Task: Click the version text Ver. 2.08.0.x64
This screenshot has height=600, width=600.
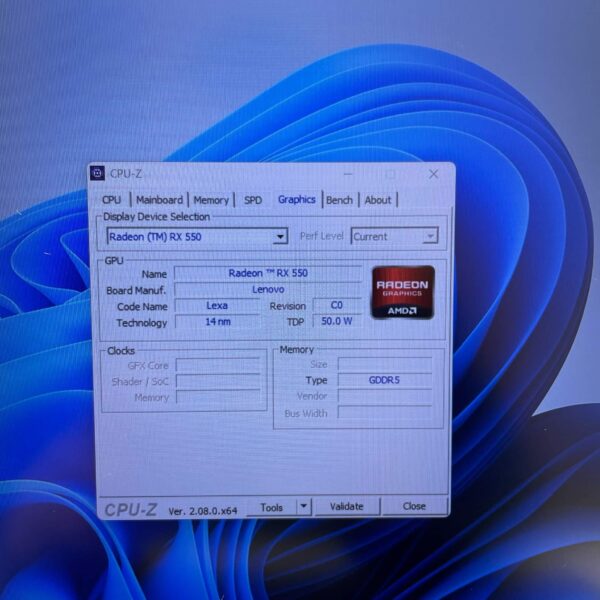Action: tap(203, 511)
